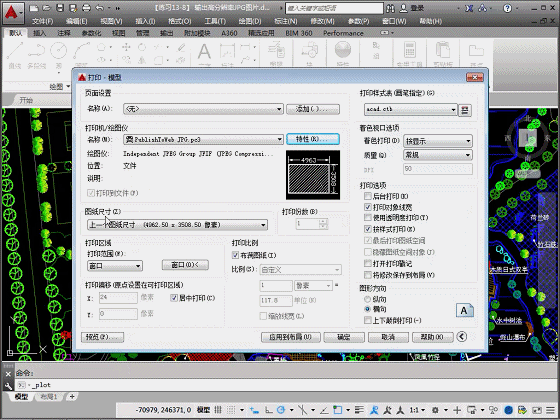This screenshot has height=420, width=560.
Task: Enable 打开打印戳记 checkbox
Action: click(x=368, y=264)
